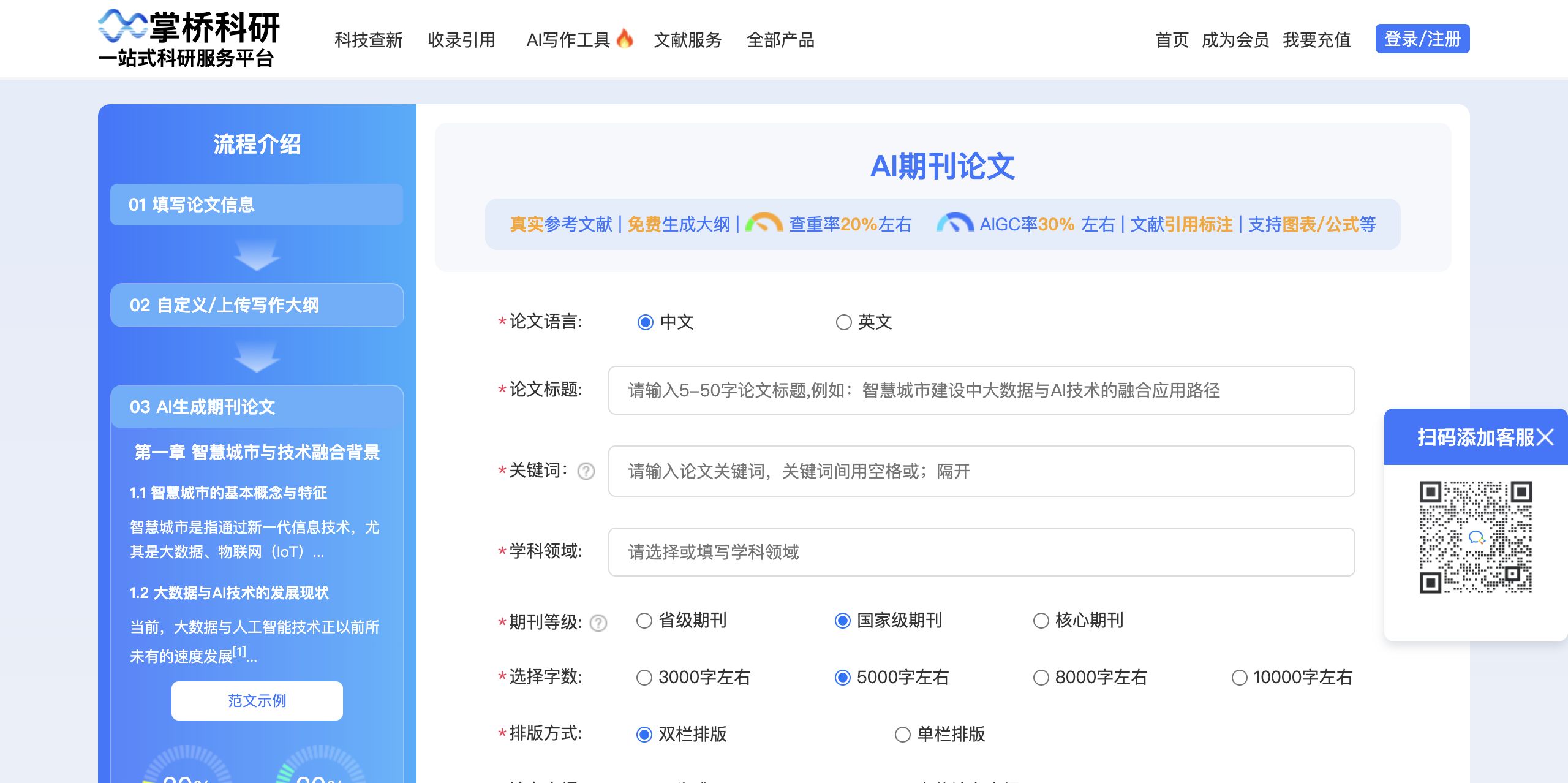Click the orange 查重率 gauge icon
This screenshot has width=1568, height=783.
(x=764, y=223)
